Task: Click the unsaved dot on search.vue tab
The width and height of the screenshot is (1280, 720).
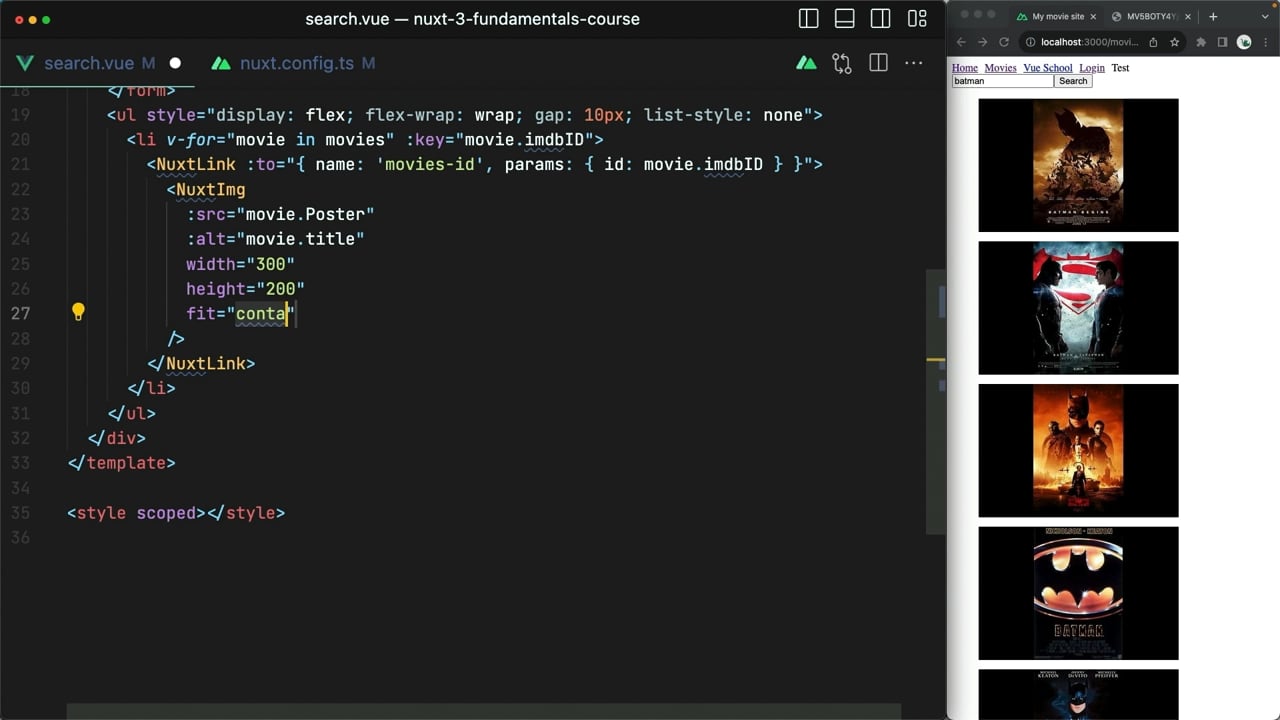Action: pyautogui.click(x=175, y=63)
